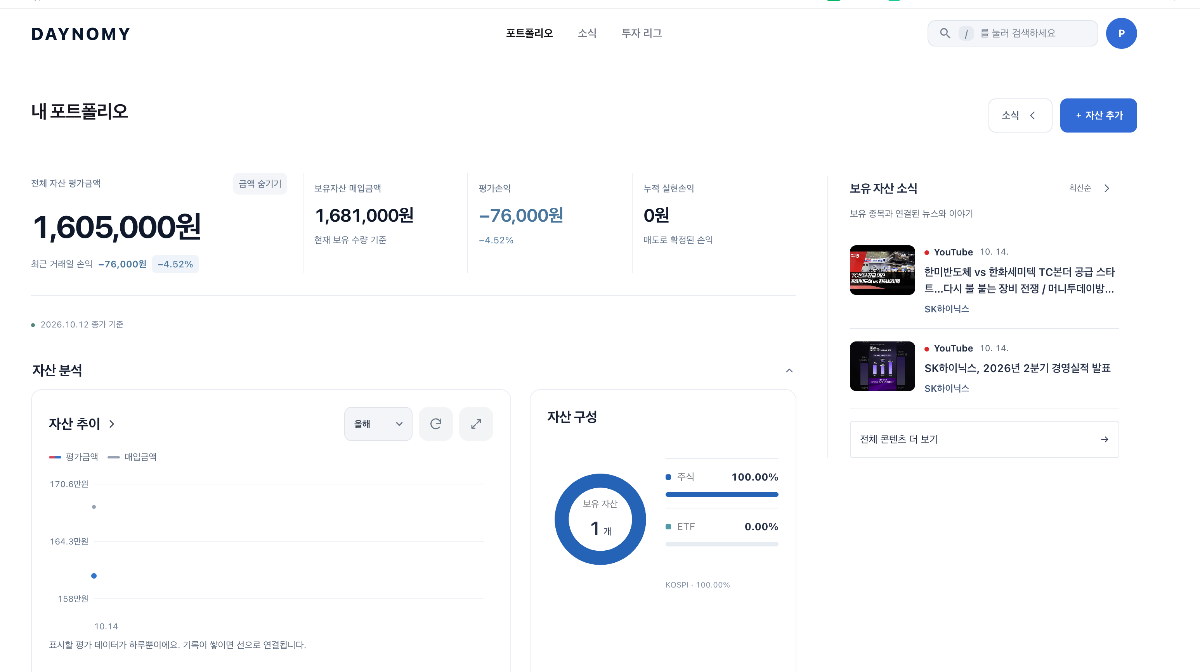Click the -4.52% badge beside 최근 거래일 손익
This screenshot has width=1200, height=672.
click(x=175, y=264)
